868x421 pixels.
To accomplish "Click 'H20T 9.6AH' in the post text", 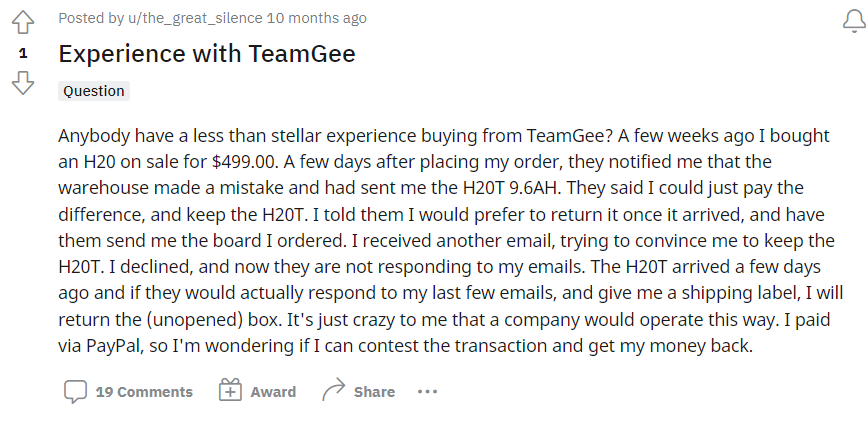I will click(x=512, y=188).
